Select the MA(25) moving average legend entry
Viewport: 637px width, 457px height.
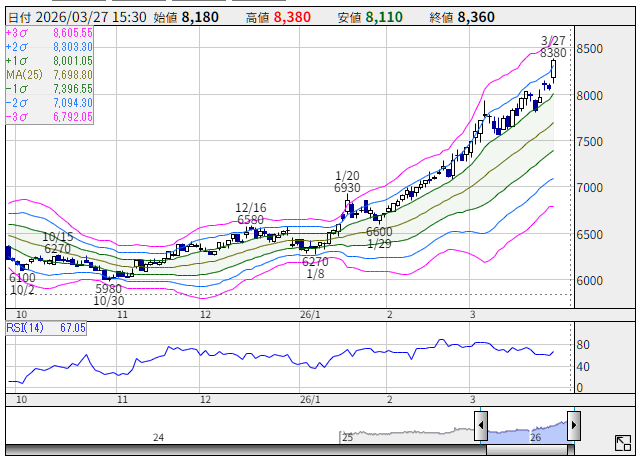click(x=49, y=75)
